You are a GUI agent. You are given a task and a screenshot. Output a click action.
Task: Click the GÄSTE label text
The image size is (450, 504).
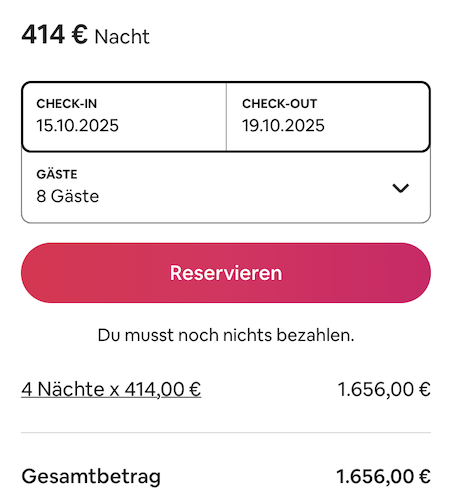tap(57, 174)
